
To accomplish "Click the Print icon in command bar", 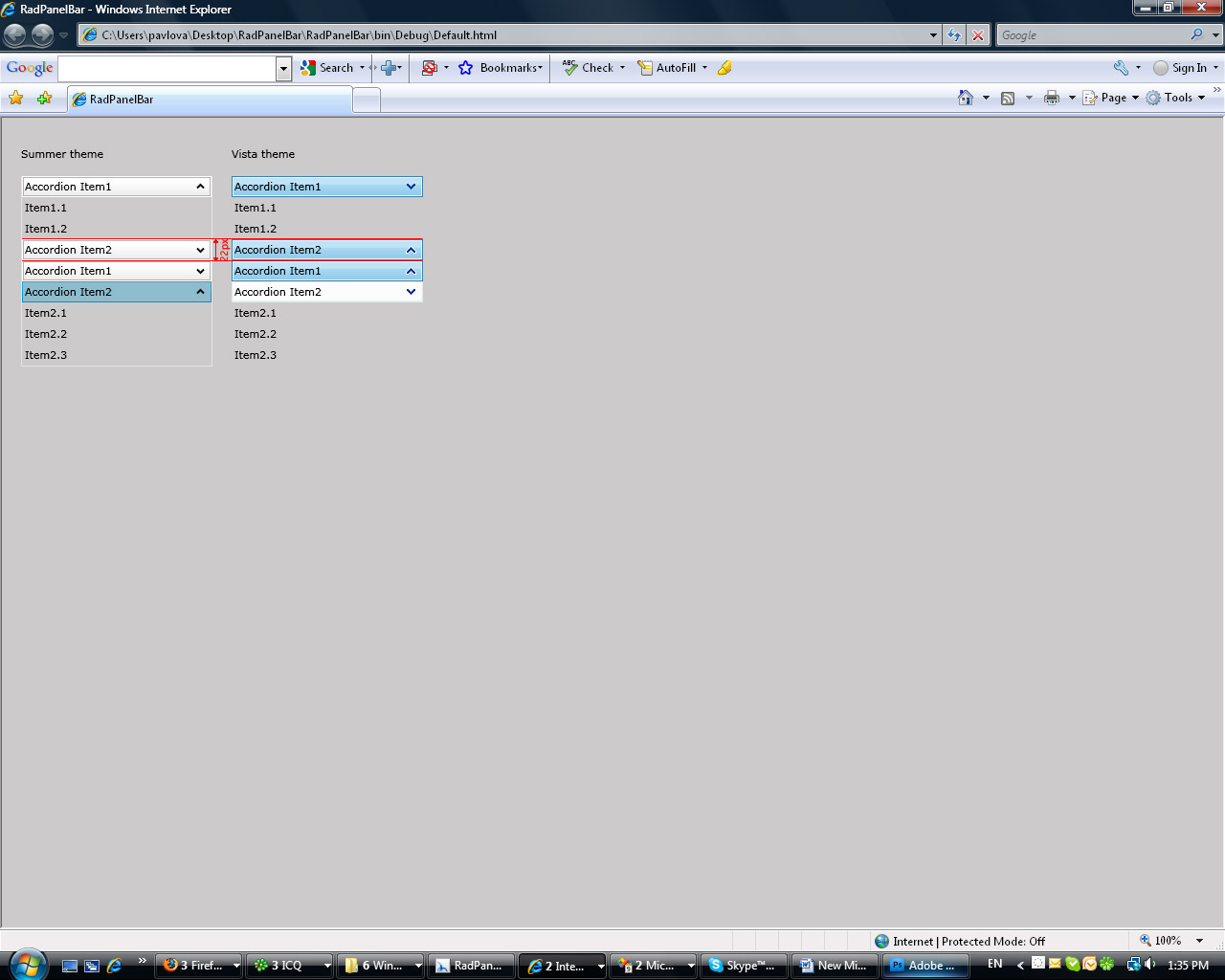I will [1052, 98].
